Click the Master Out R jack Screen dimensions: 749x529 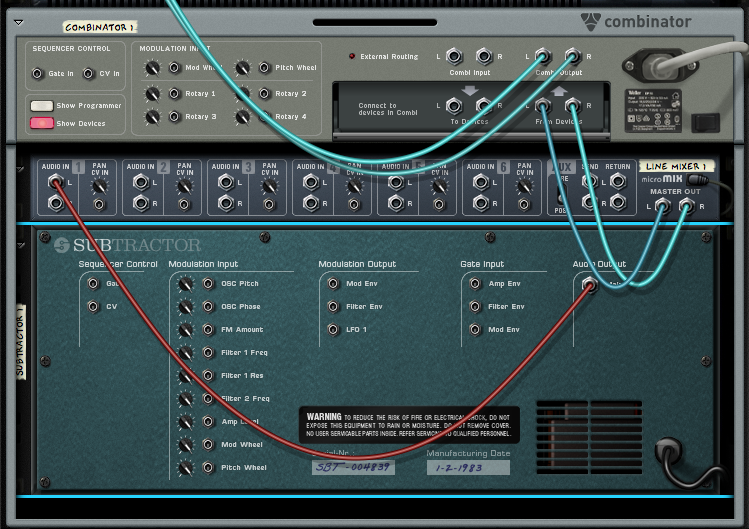[686, 206]
